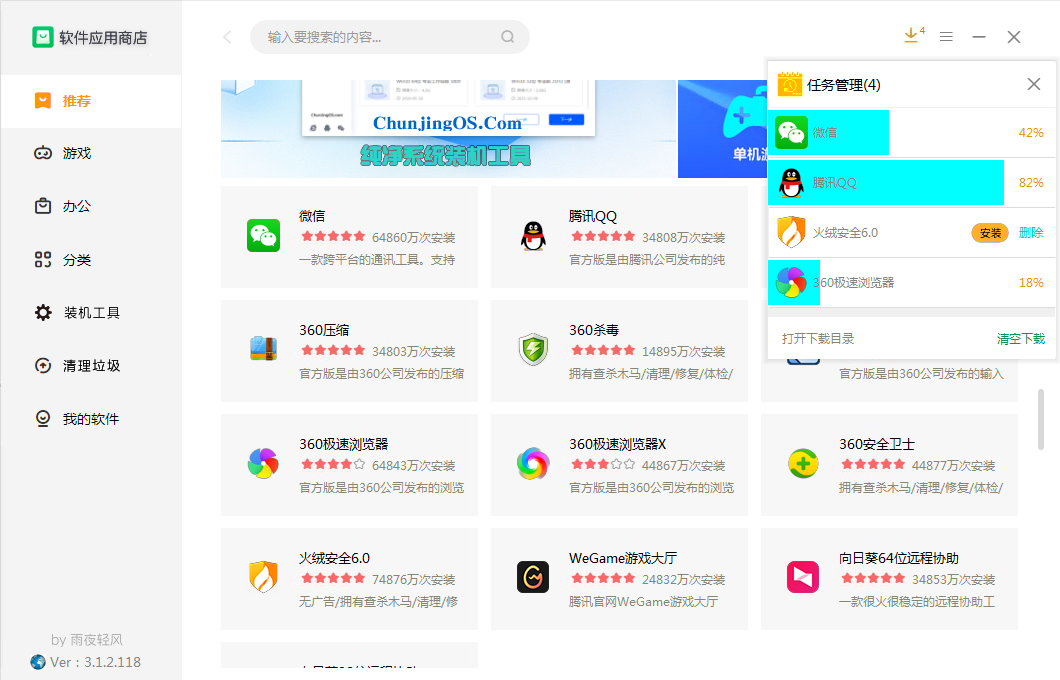Click the WeGame游戏大厅 icon
This screenshot has height=680, width=1060.
[x=533, y=577]
